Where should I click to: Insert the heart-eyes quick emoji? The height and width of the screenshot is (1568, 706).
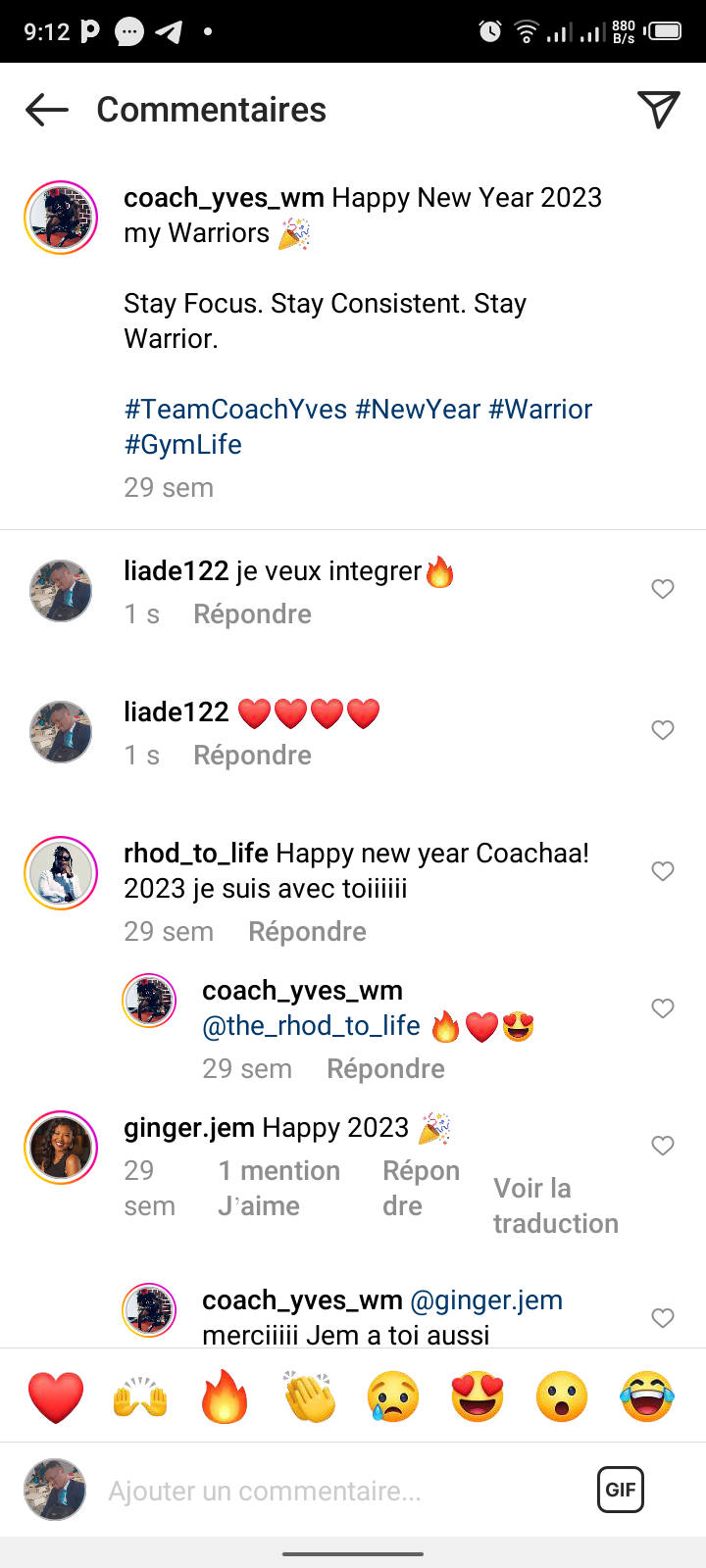(x=478, y=1396)
